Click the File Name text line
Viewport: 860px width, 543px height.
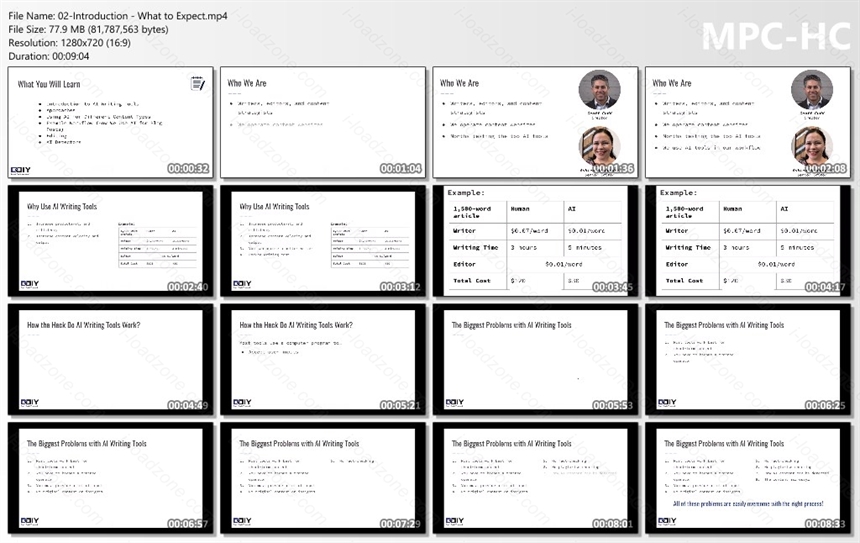pos(117,16)
